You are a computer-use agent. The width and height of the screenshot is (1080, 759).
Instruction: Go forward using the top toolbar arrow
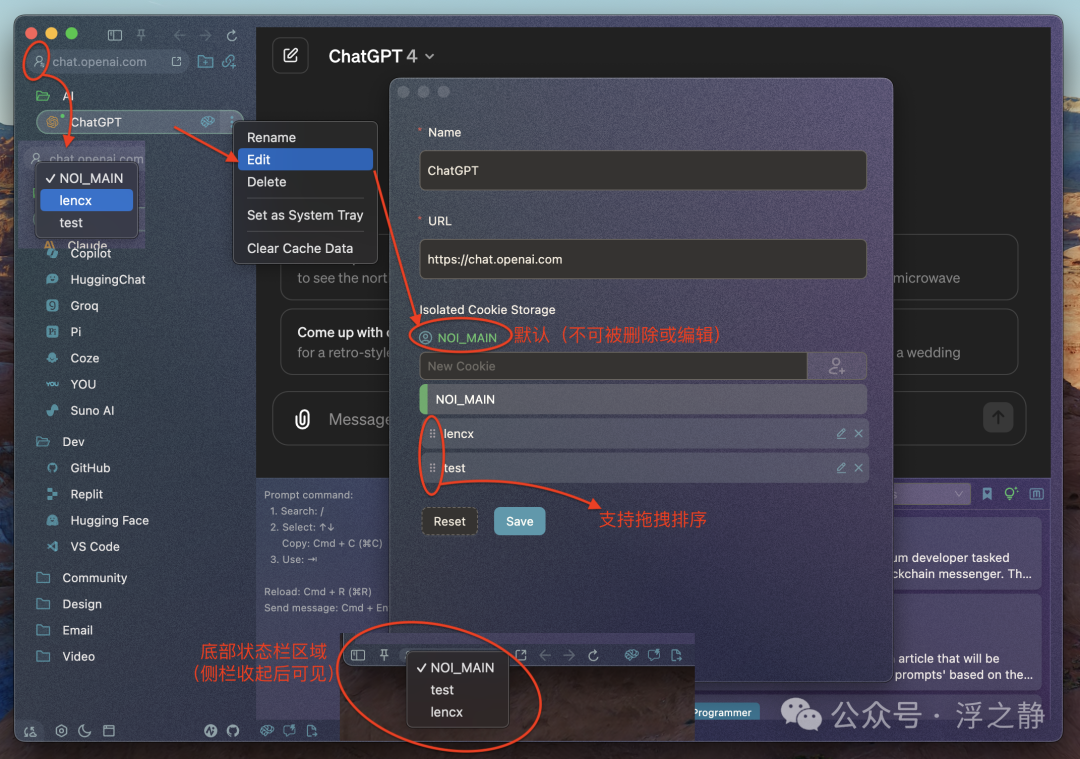click(x=205, y=35)
